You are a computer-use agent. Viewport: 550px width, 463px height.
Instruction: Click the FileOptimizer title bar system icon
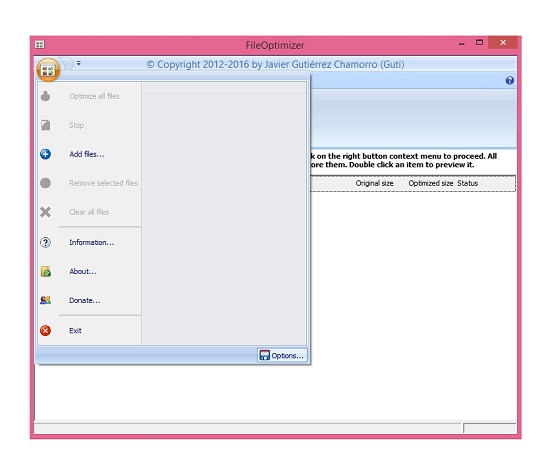[40, 45]
